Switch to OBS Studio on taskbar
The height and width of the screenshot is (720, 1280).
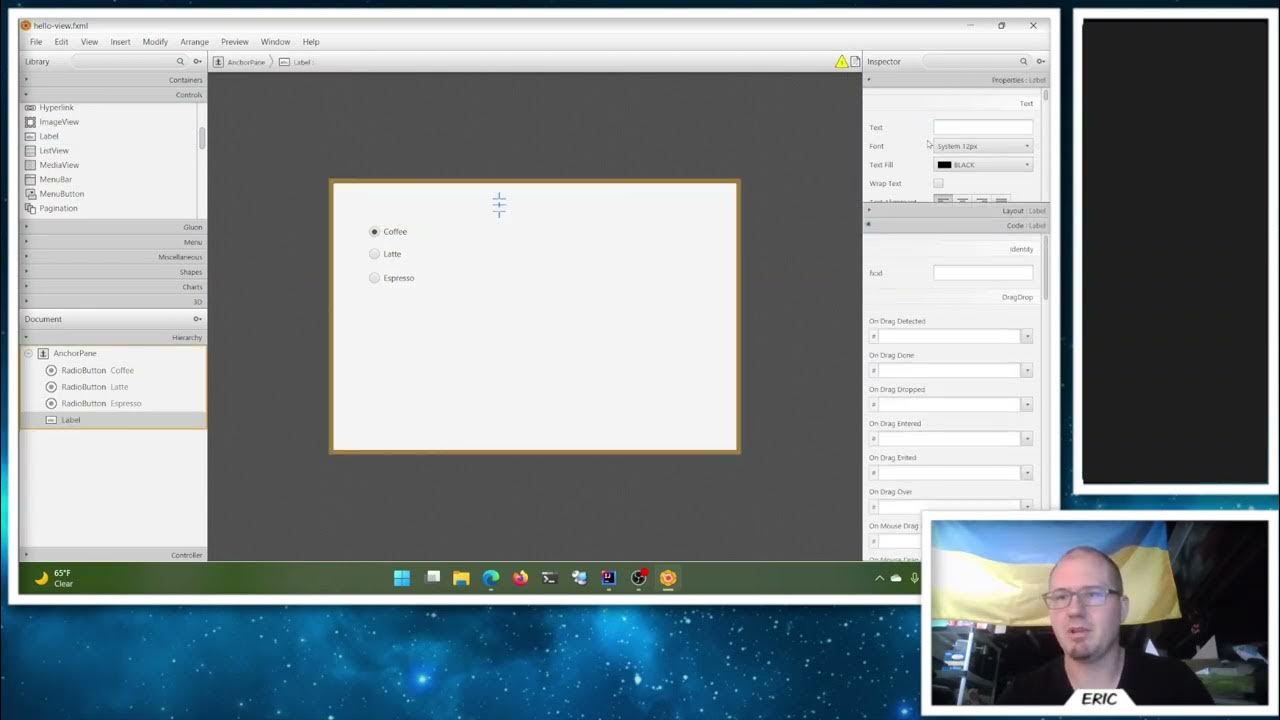[638, 578]
